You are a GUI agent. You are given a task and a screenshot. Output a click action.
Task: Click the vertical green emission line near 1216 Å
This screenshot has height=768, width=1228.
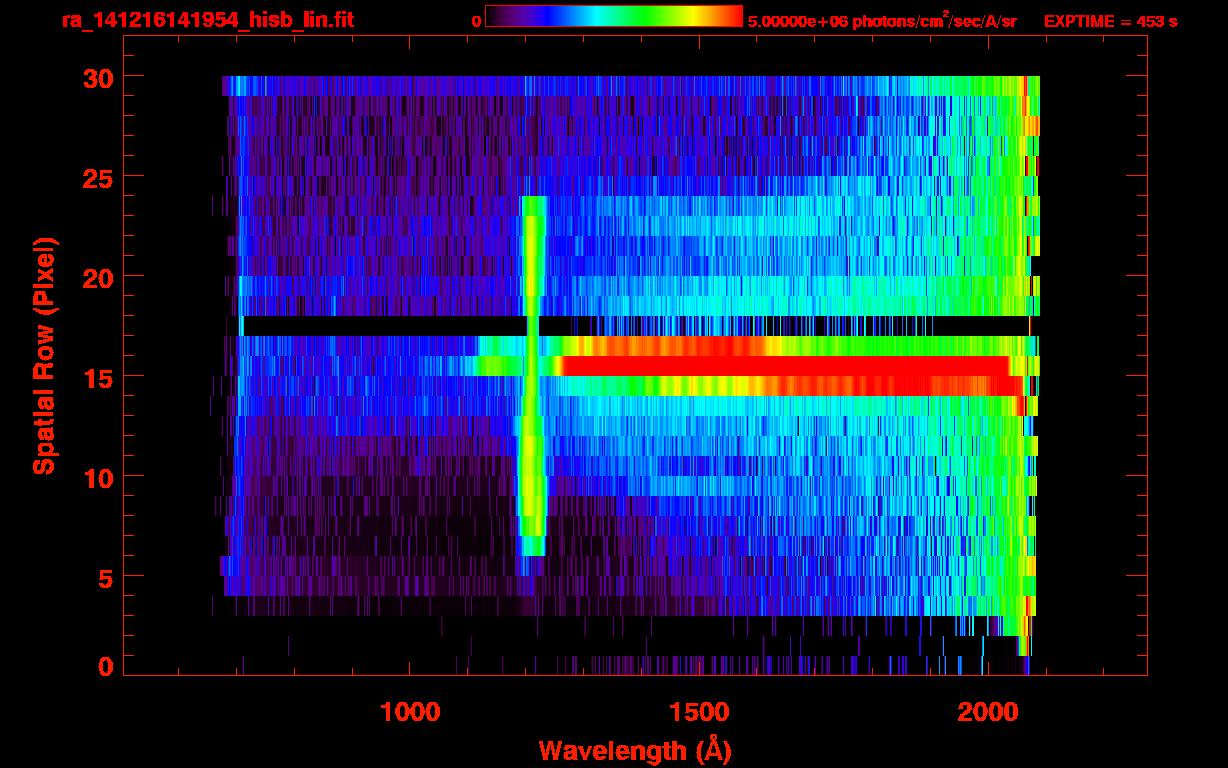click(532, 376)
